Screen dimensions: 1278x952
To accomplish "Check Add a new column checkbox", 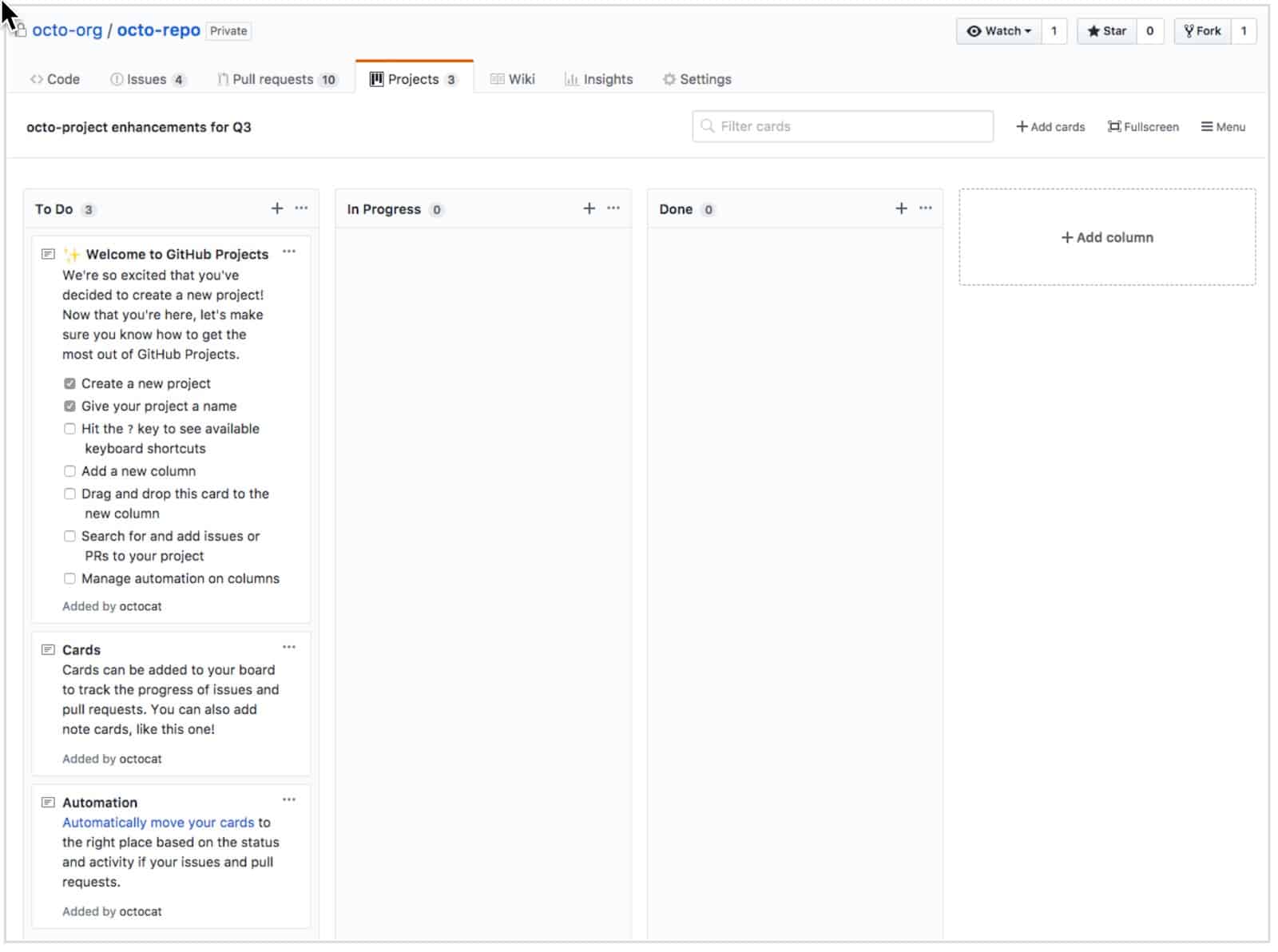I will 69,471.
